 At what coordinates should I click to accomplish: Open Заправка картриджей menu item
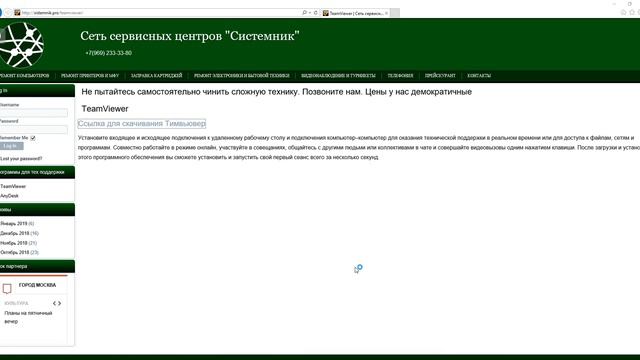point(156,76)
